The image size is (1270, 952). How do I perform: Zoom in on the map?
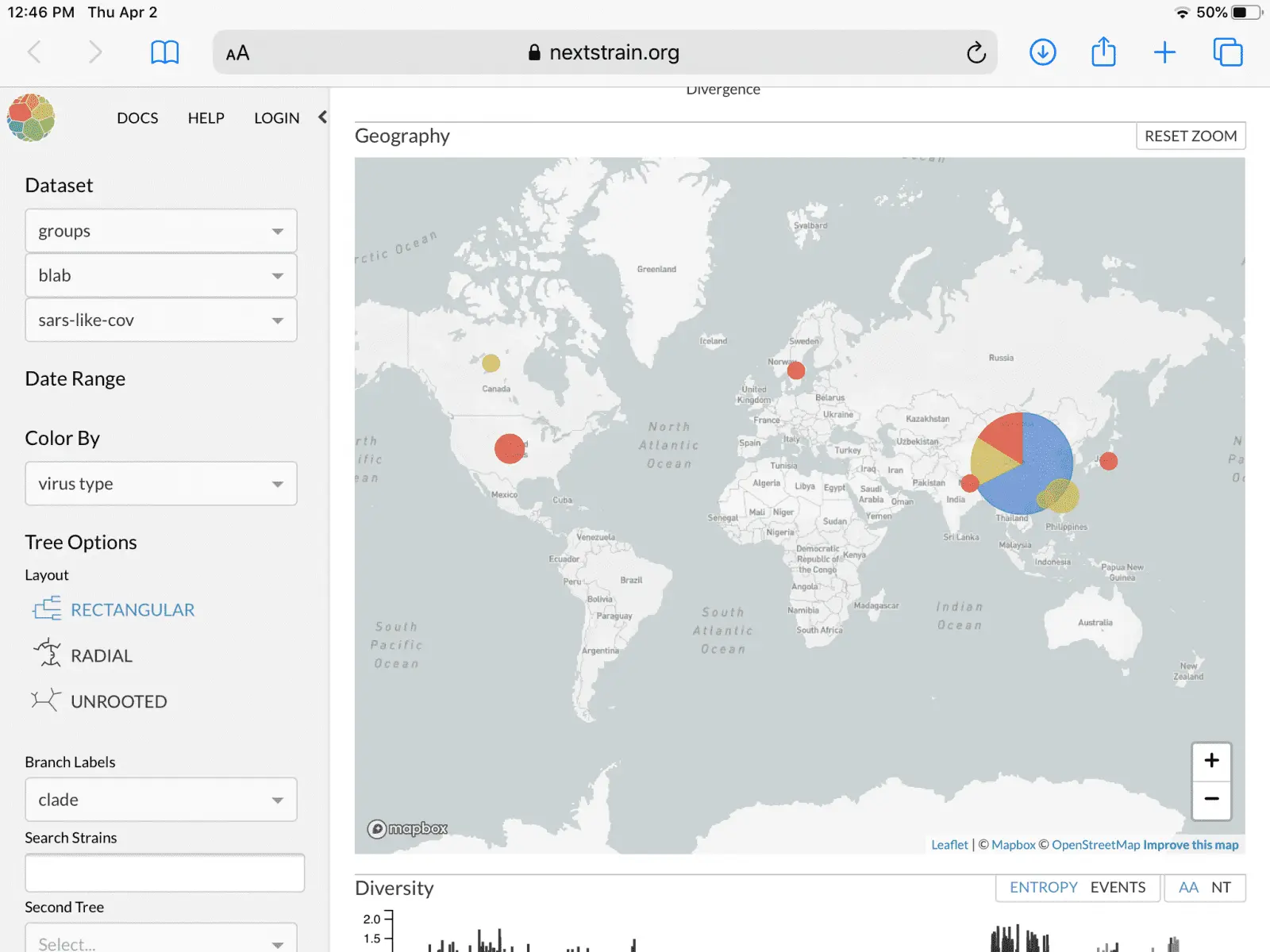[x=1211, y=761]
